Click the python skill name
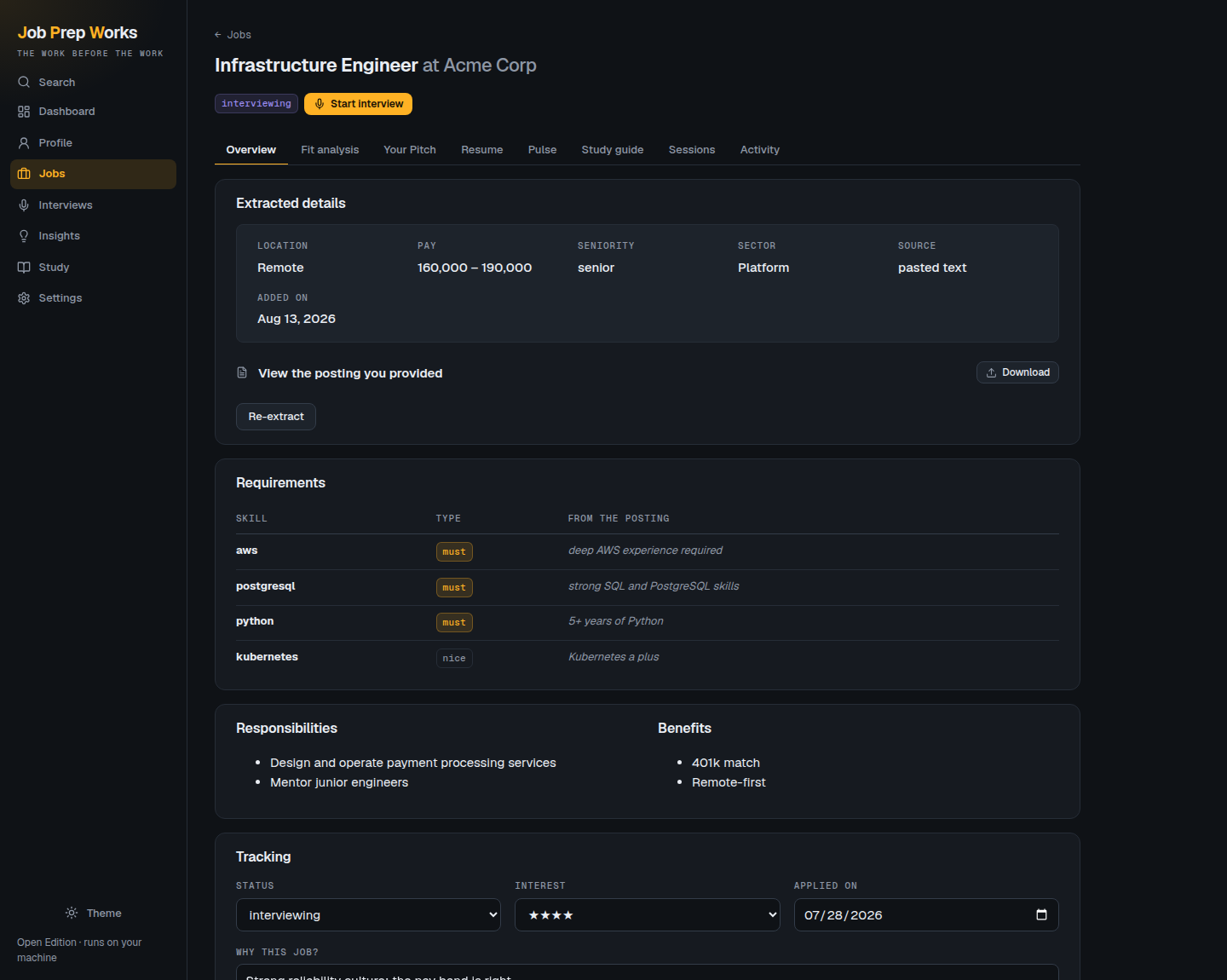 pos(255,621)
